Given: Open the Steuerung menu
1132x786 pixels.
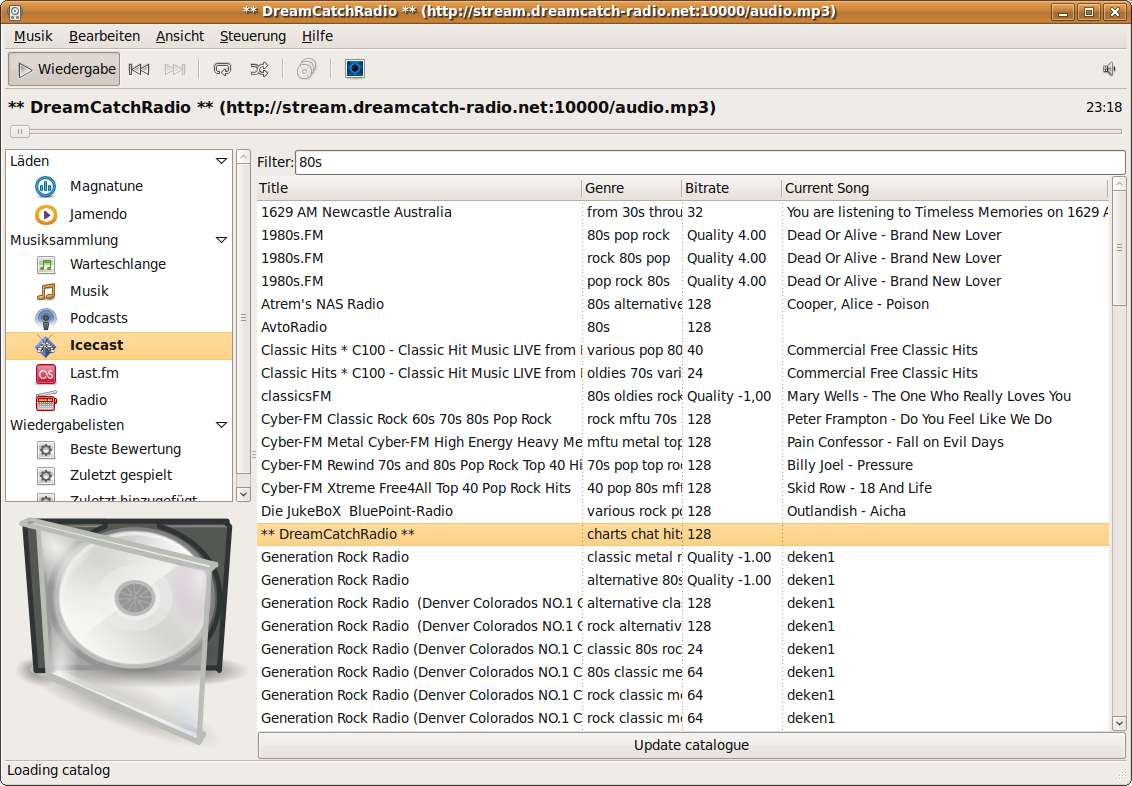Looking at the screenshot, I should 253,36.
